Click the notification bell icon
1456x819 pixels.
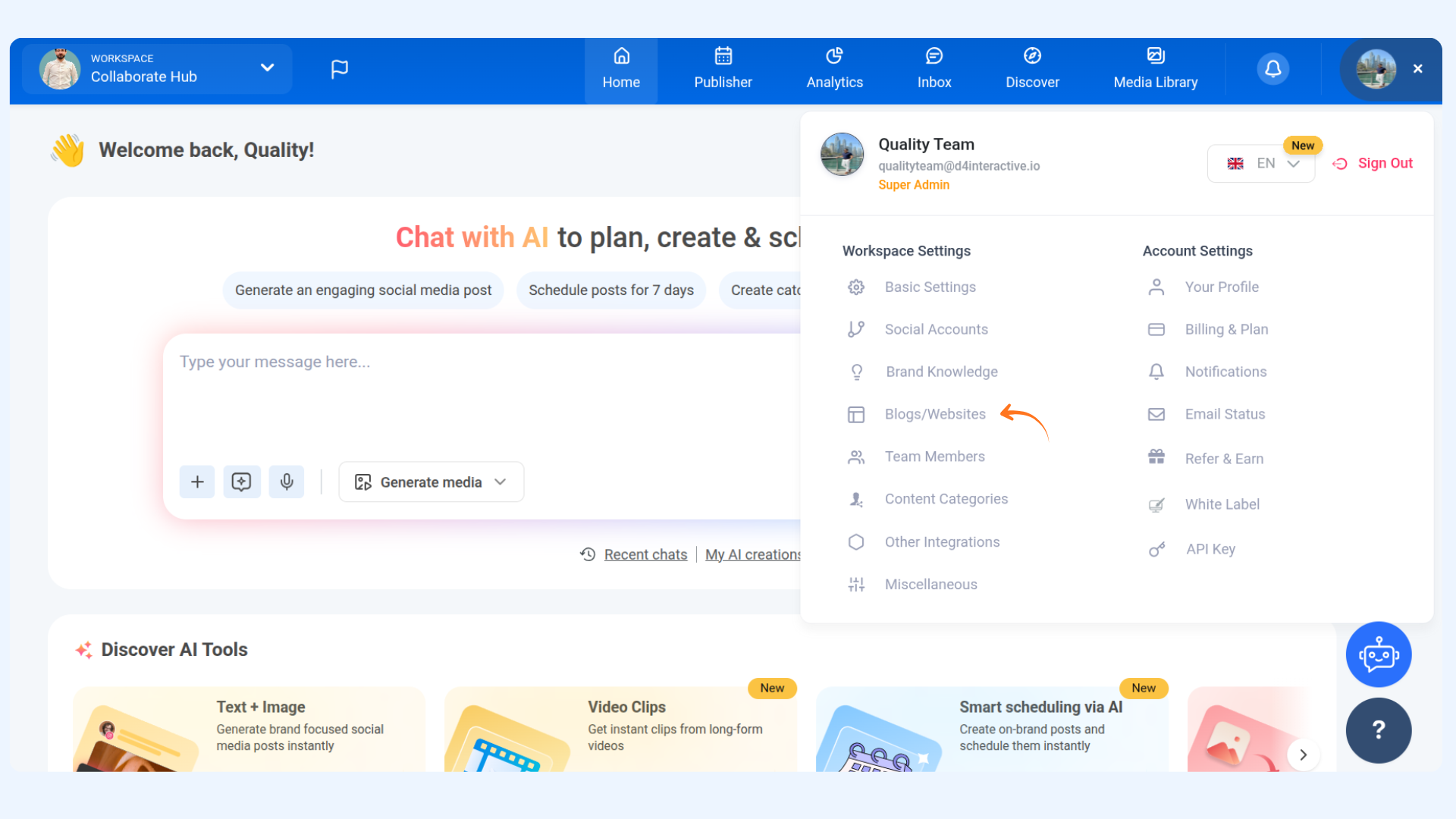tap(1272, 69)
